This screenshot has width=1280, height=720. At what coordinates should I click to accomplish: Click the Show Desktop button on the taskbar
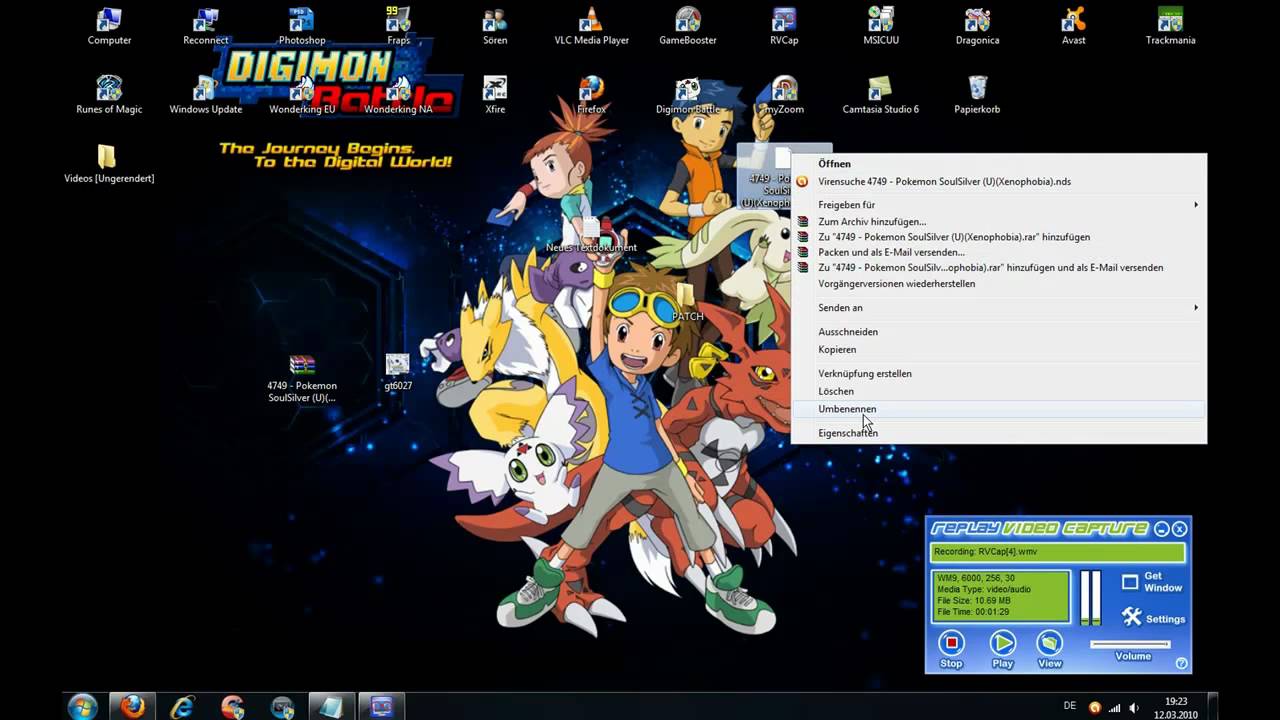pos(1213,706)
